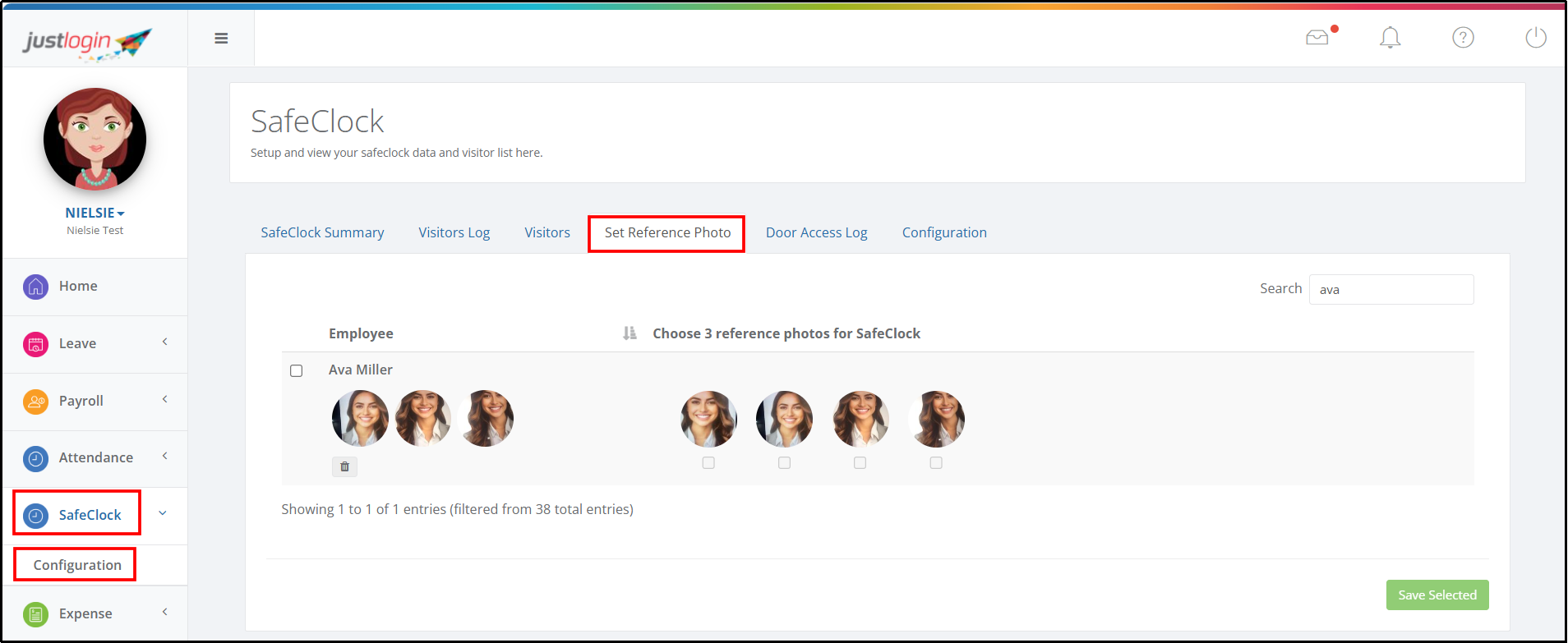Viewport: 1568px width, 643px height.
Task: Click the Ava Miller employee name
Action: 361,370
